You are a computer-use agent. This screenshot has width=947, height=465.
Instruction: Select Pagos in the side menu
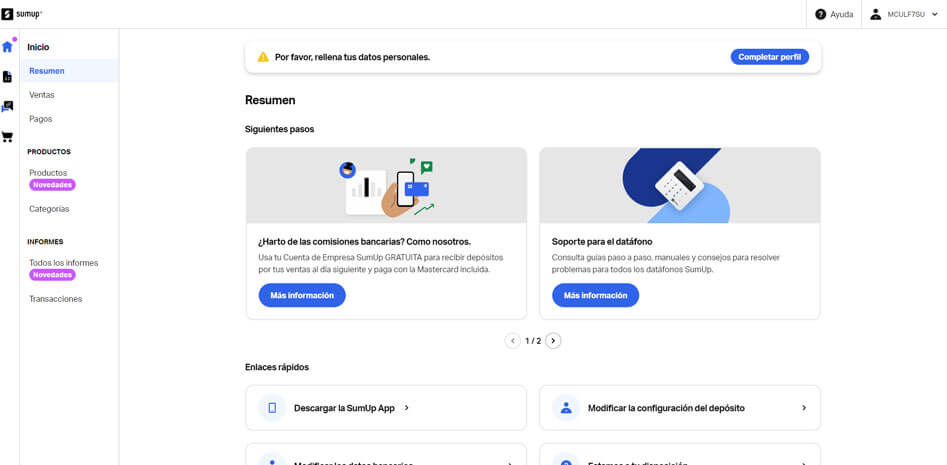[x=41, y=119]
